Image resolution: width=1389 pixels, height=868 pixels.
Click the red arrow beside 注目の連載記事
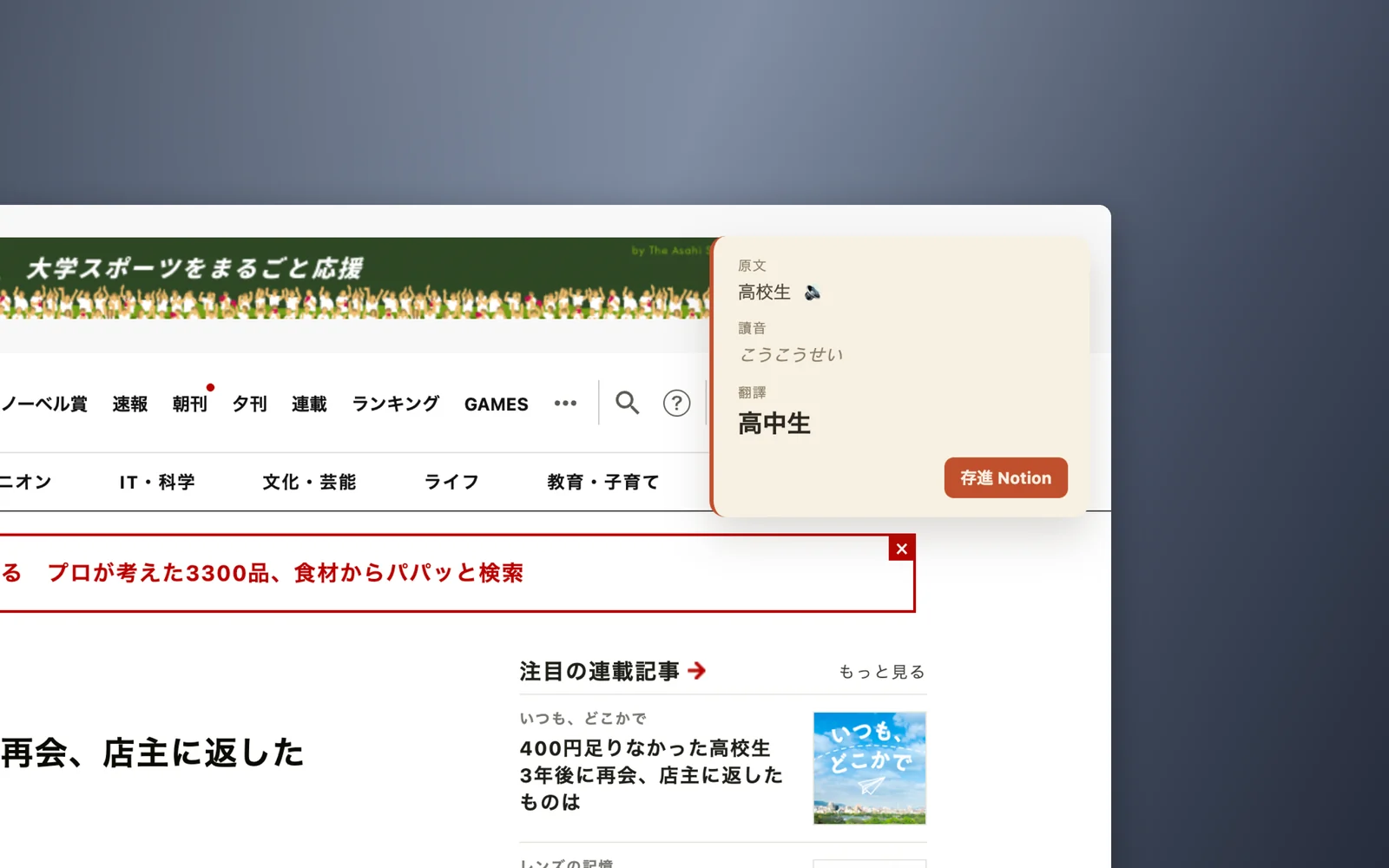pos(697,670)
